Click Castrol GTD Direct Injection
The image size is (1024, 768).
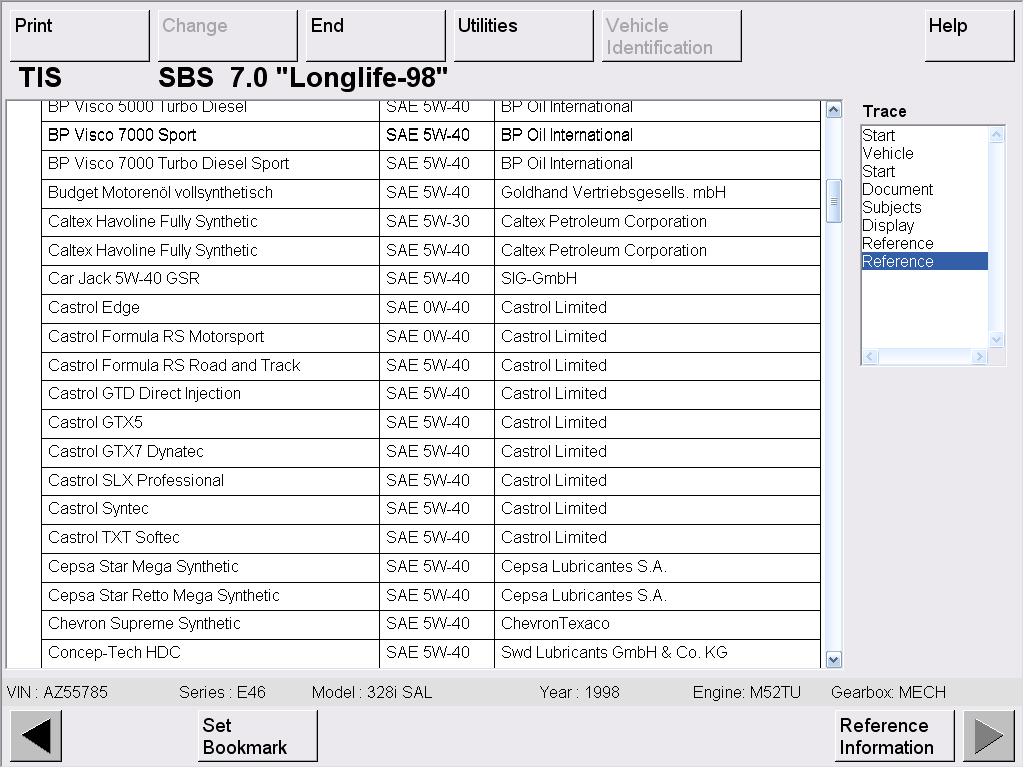210,394
